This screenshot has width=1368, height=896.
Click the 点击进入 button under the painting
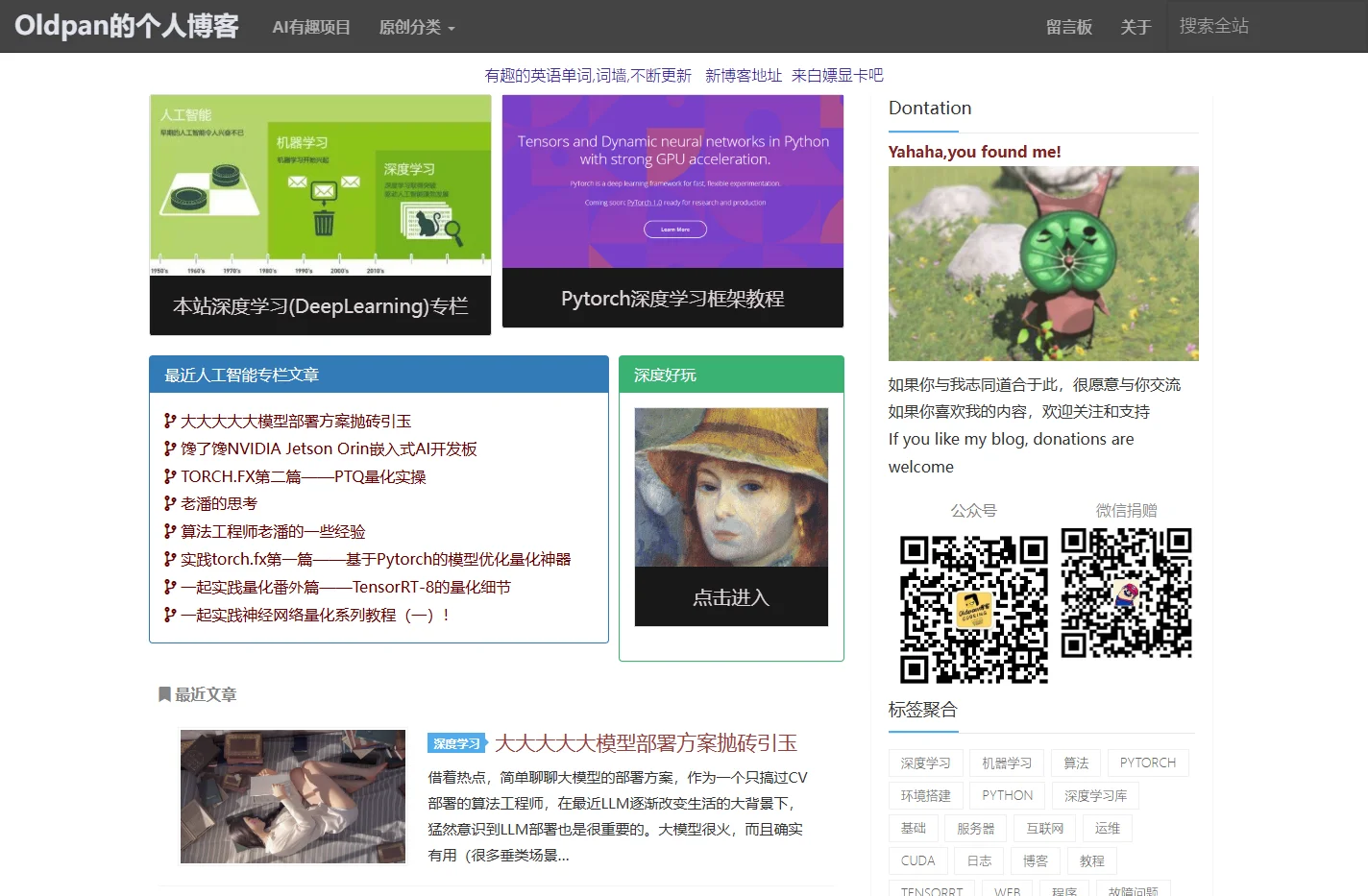(x=731, y=597)
